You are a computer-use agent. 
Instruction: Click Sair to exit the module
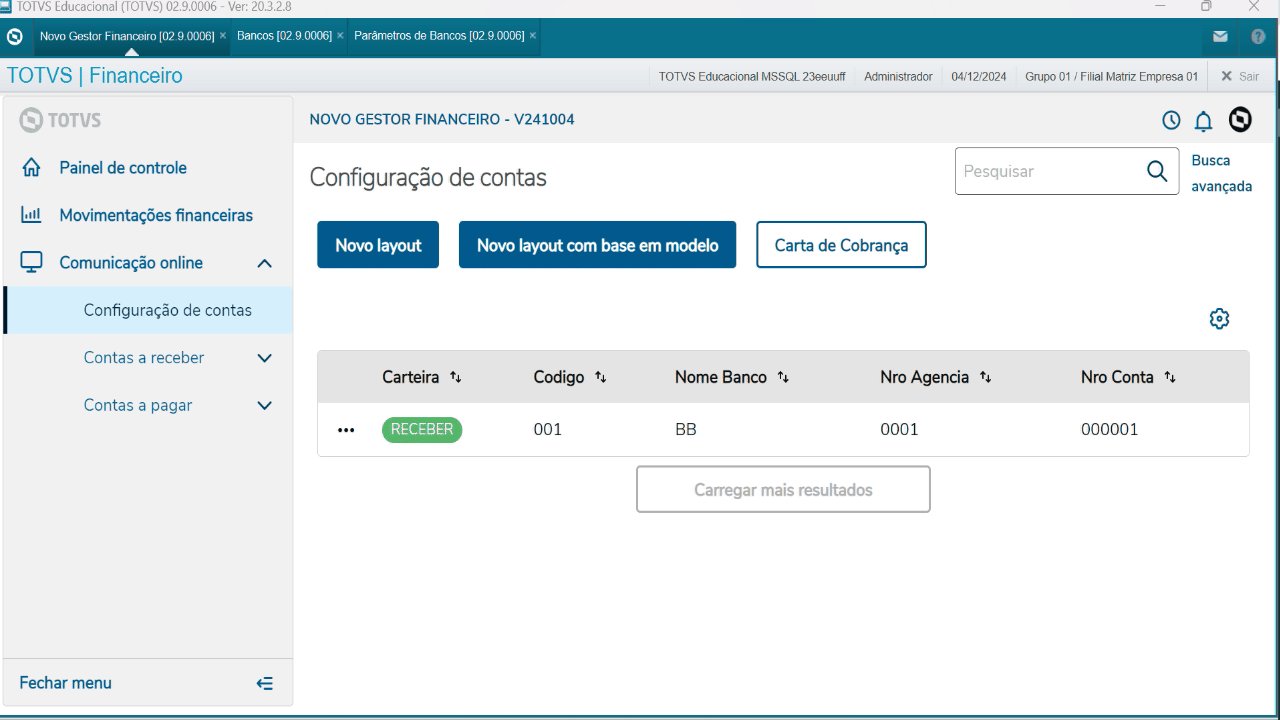[1240, 76]
